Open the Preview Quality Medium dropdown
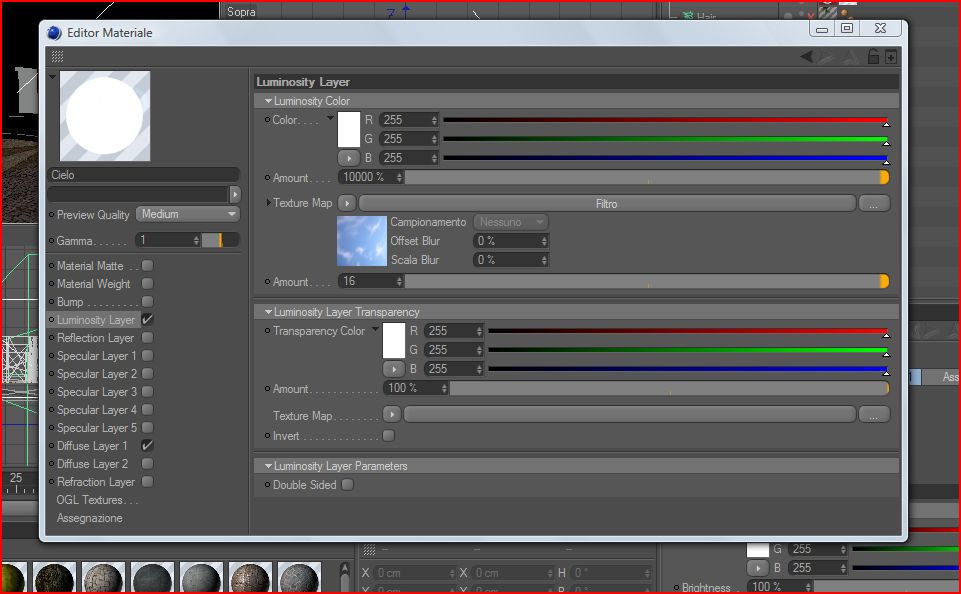The image size is (961, 594). coord(188,214)
